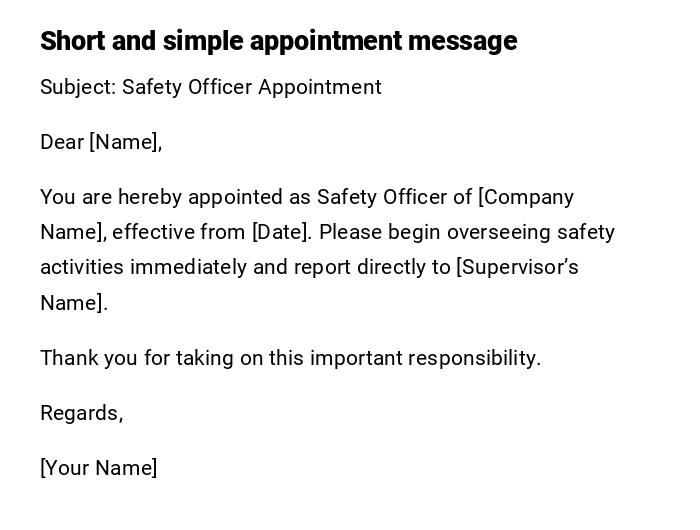The height and width of the screenshot is (530, 700).
Task: Click the word "important" in the thank-you line
Action: [x=355, y=358]
